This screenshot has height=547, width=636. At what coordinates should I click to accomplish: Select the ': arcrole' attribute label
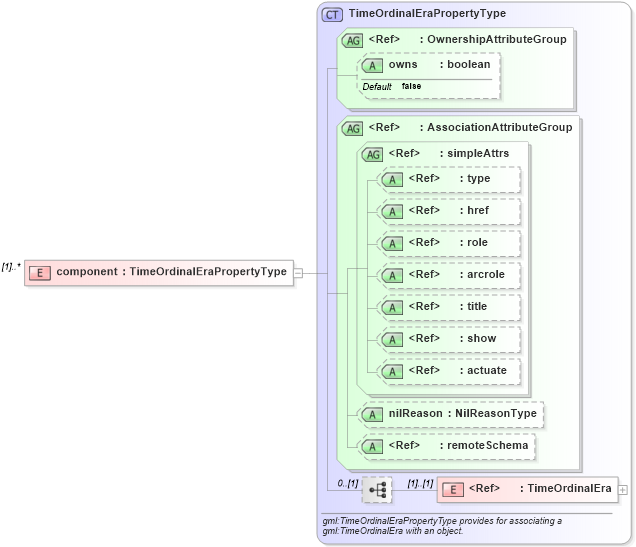pos(482,274)
